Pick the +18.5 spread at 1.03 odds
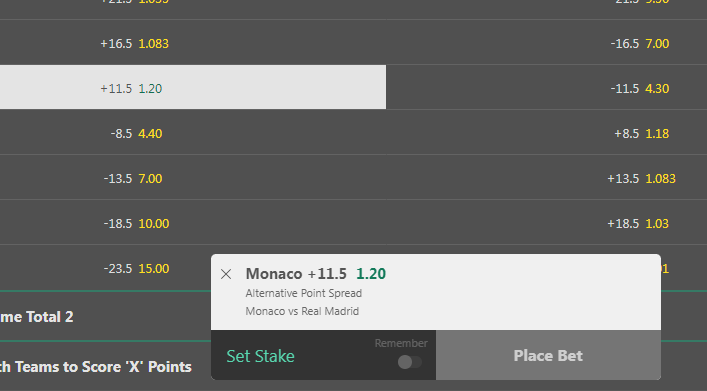This screenshot has height=391, width=707. 546,222
